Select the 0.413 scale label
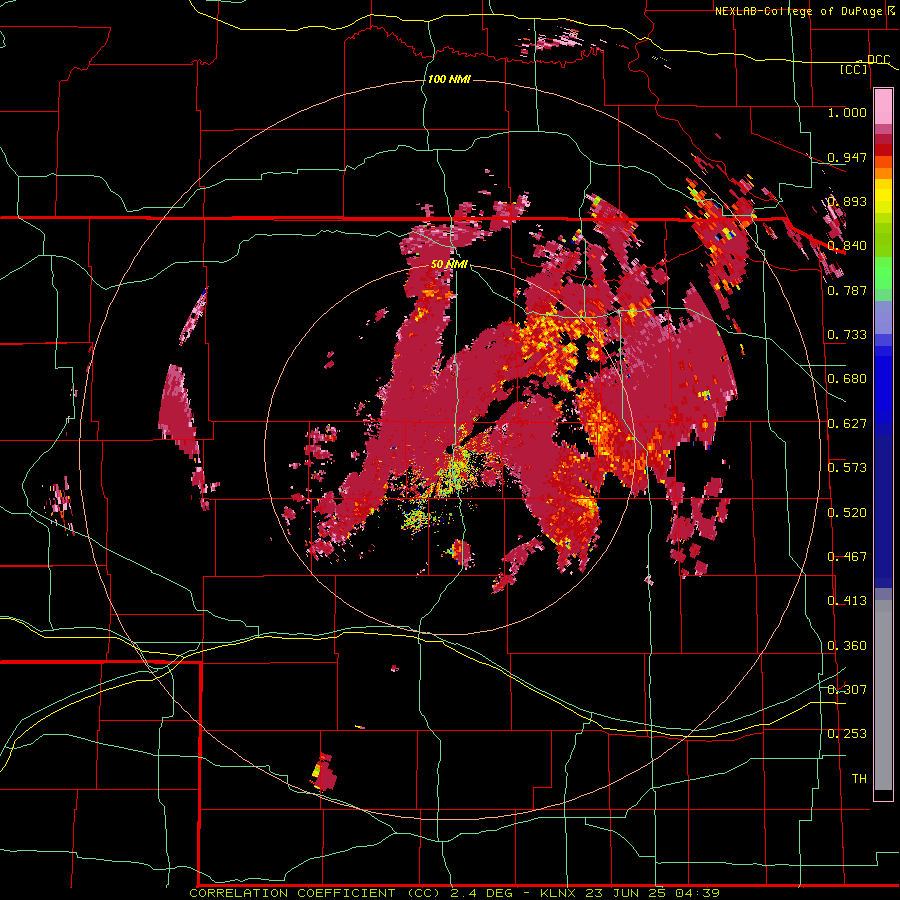 pyautogui.click(x=847, y=601)
